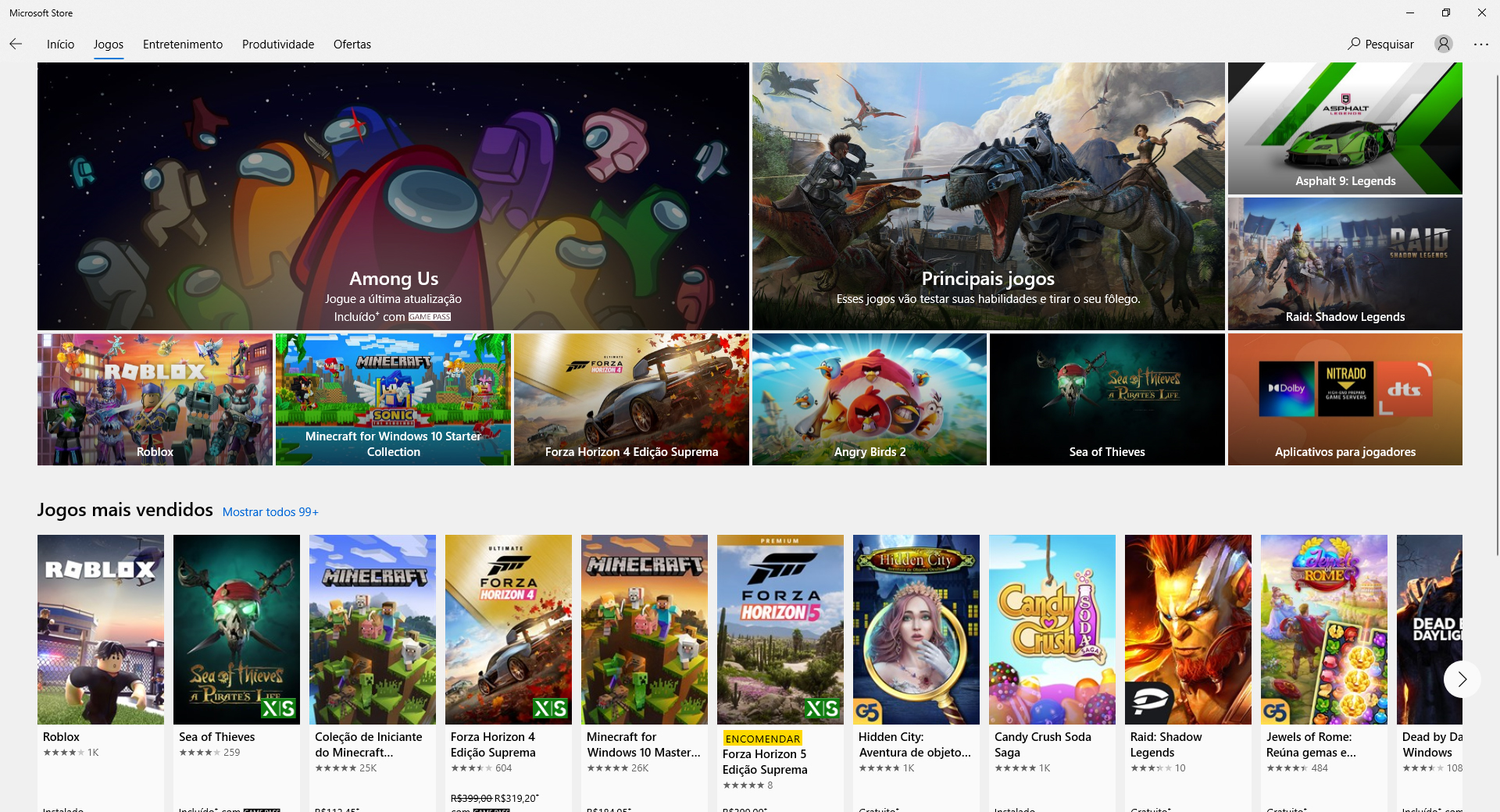This screenshot has height=812, width=1500.
Task: Switch to the Ofertas tab
Action: click(352, 45)
